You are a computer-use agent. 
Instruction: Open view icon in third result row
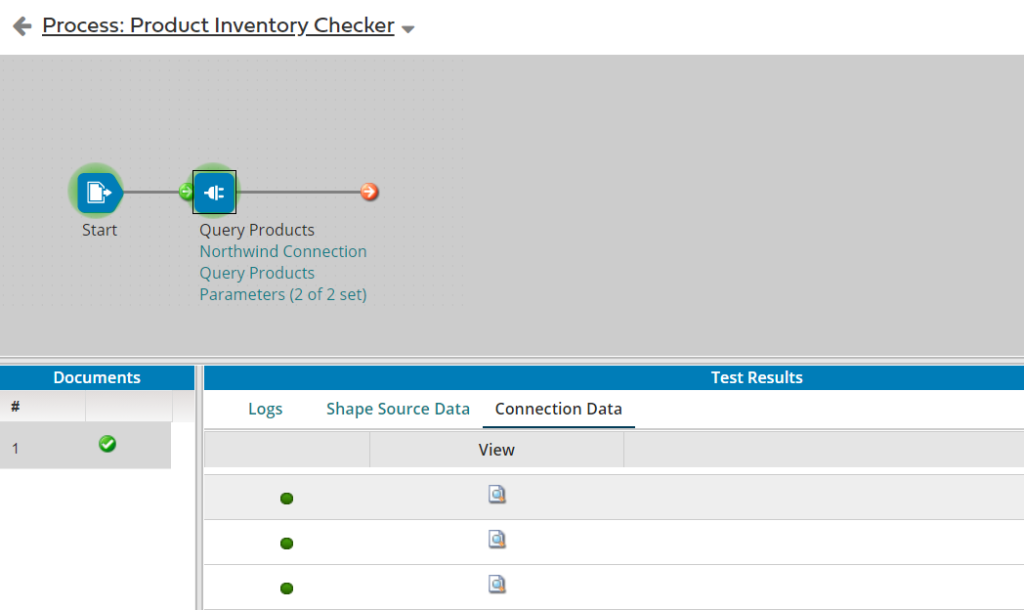click(x=497, y=584)
